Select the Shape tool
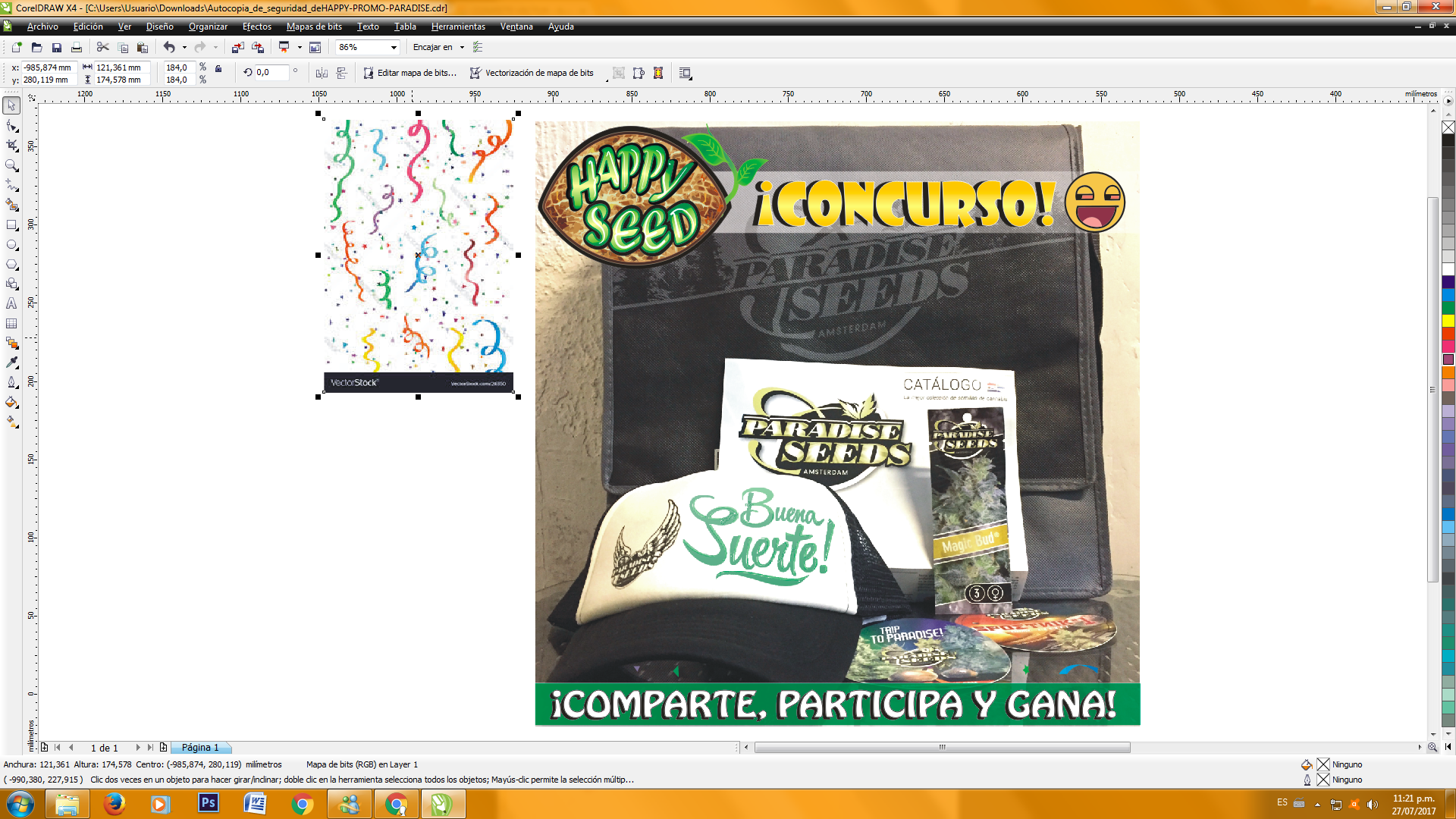 point(11,126)
